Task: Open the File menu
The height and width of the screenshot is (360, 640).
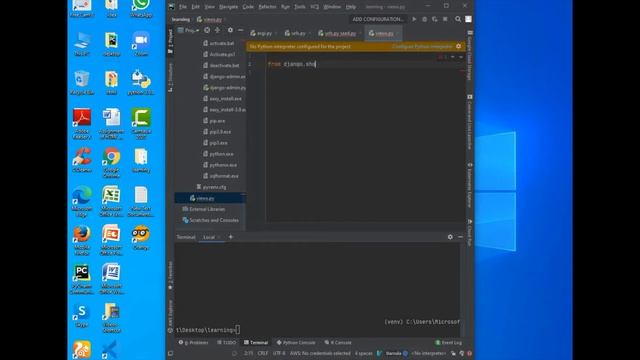Action: coord(183,7)
